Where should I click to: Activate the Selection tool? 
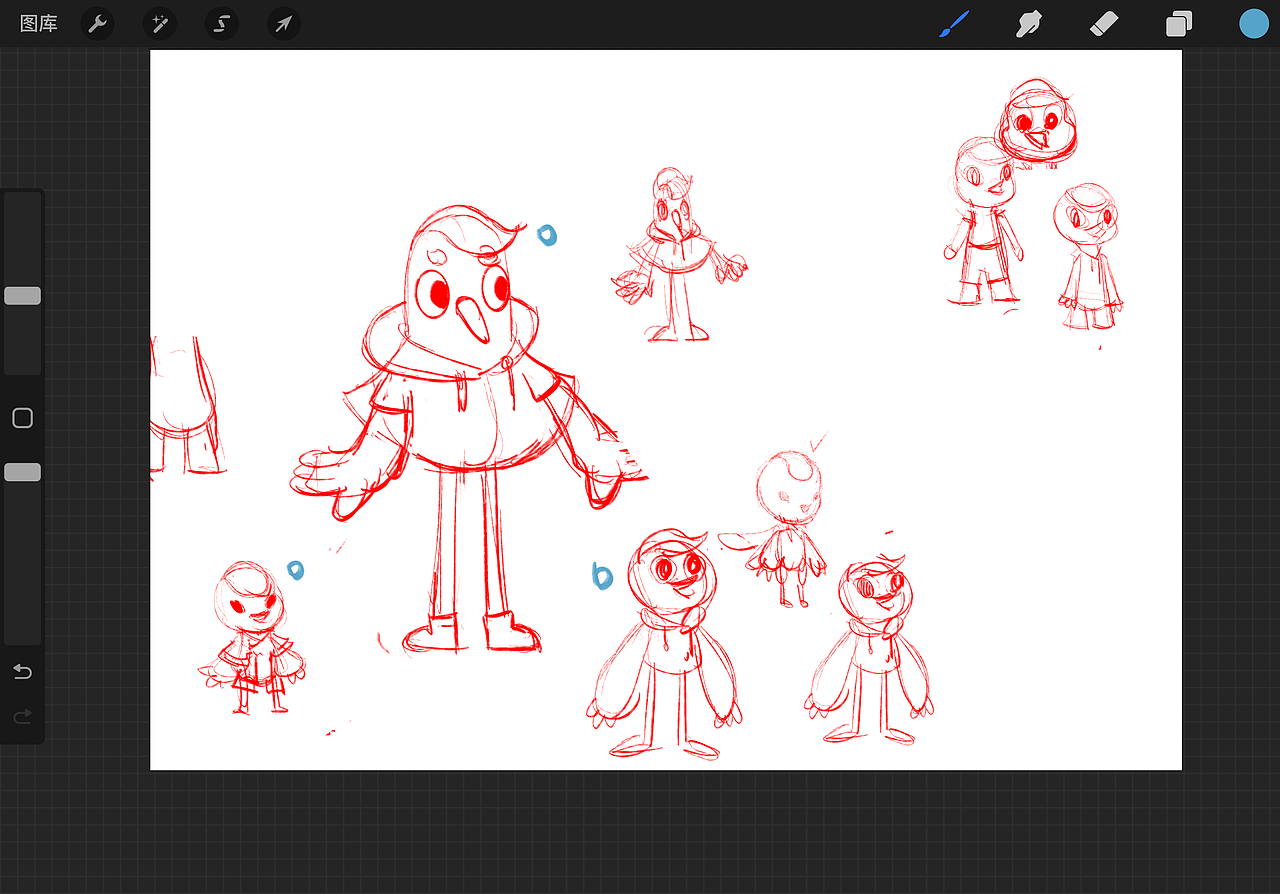[x=222, y=23]
